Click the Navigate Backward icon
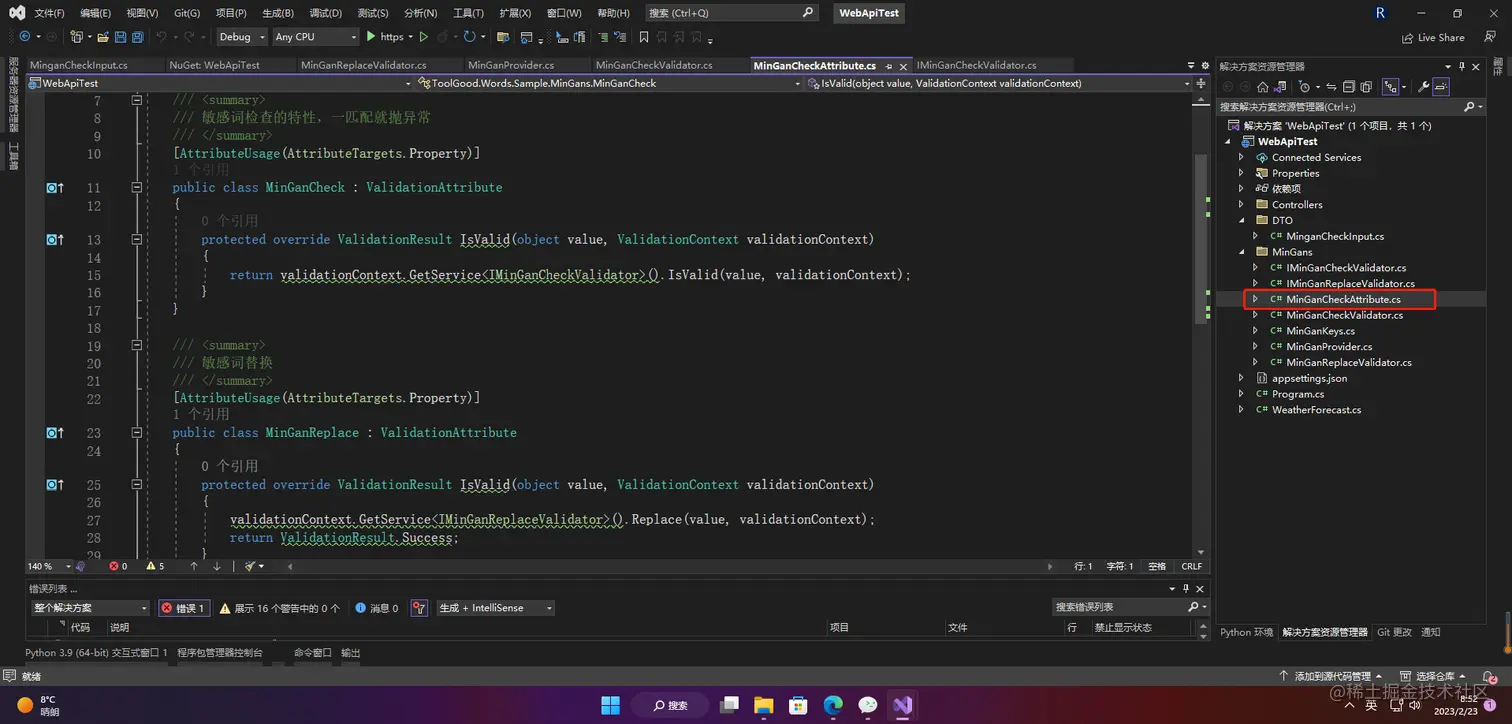1512x724 pixels. [x=24, y=37]
